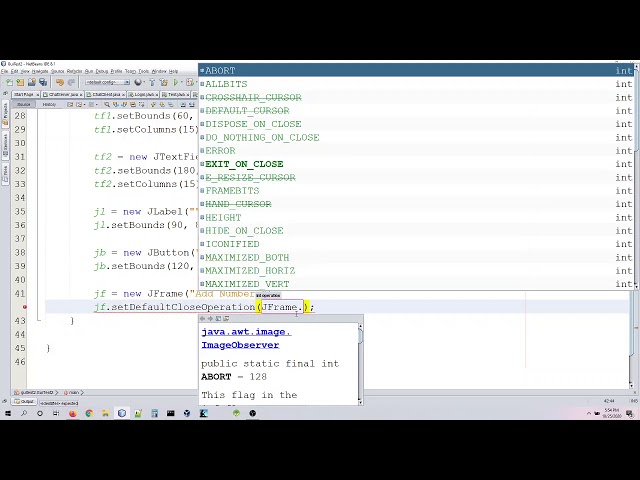Open Firefox from the taskbar
The image size is (640, 480).
[73, 413]
